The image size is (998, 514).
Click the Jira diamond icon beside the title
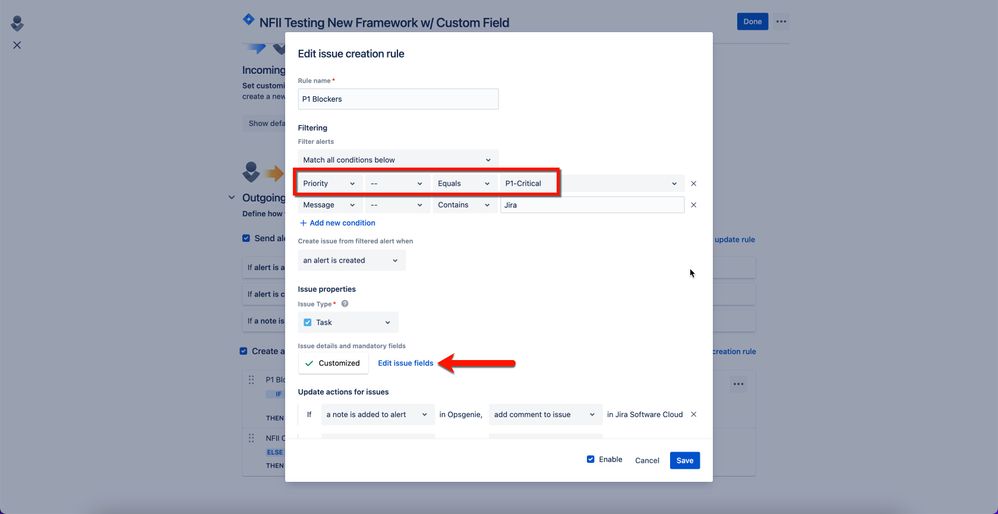point(249,20)
